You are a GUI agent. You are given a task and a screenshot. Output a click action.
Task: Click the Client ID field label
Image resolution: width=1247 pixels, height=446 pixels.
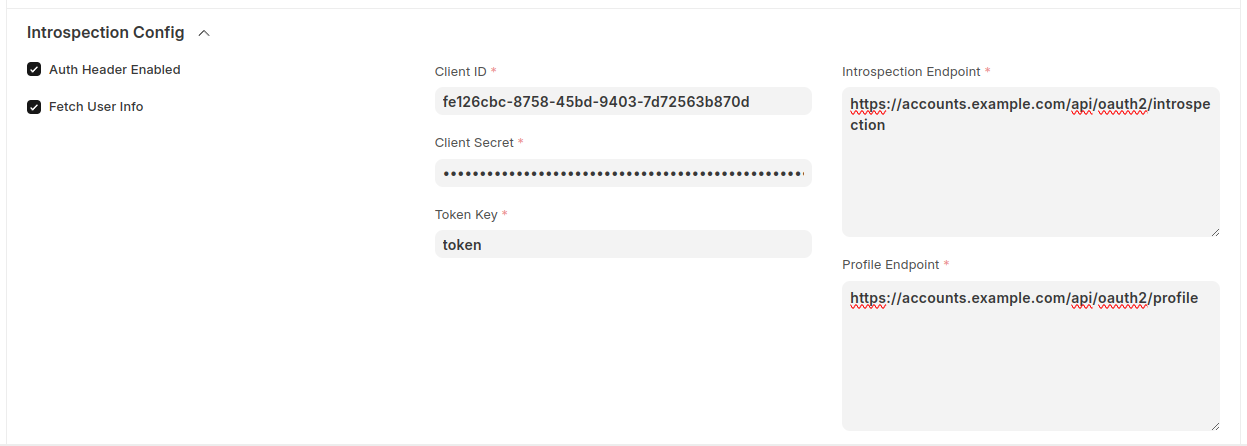click(x=460, y=72)
